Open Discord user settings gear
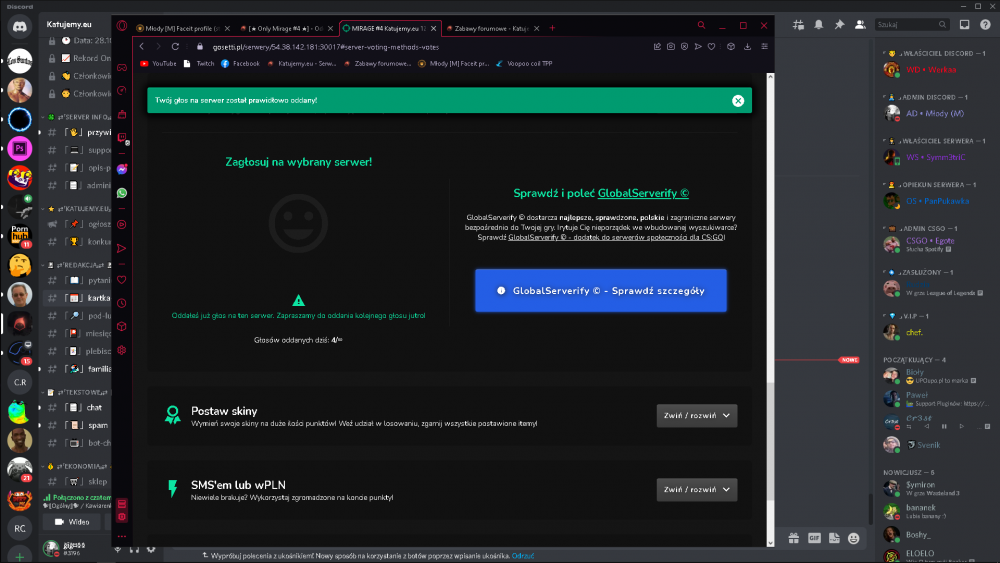 tap(151, 548)
